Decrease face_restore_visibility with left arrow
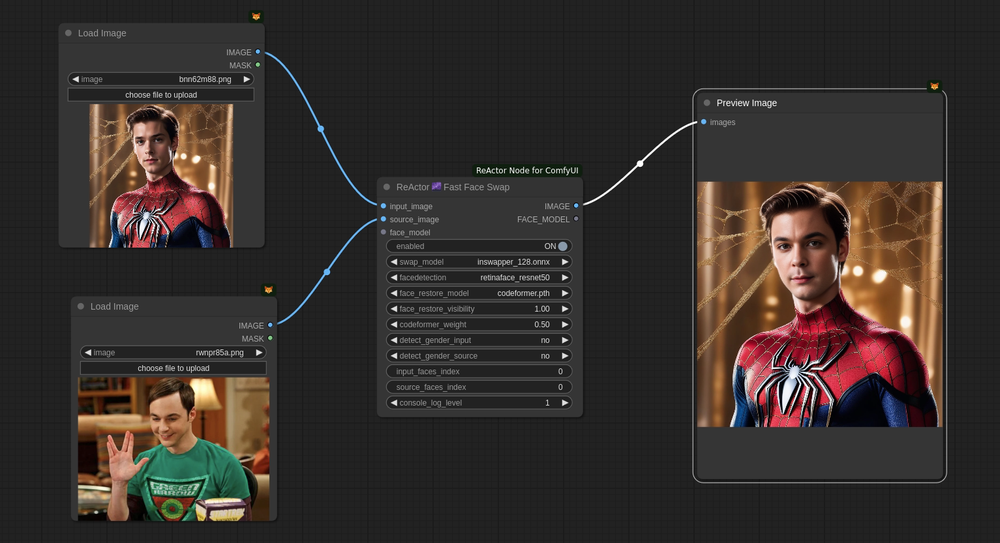 coord(393,309)
